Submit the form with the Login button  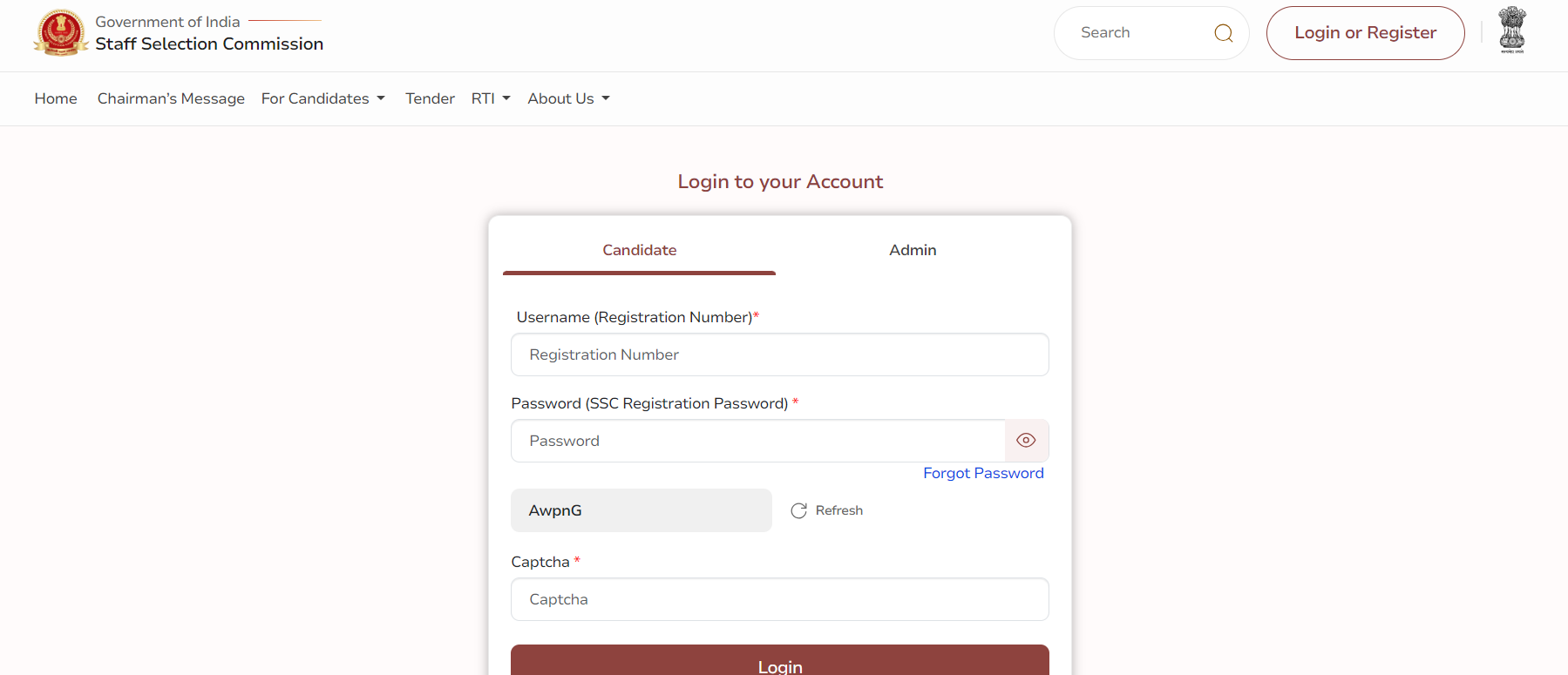click(779, 664)
